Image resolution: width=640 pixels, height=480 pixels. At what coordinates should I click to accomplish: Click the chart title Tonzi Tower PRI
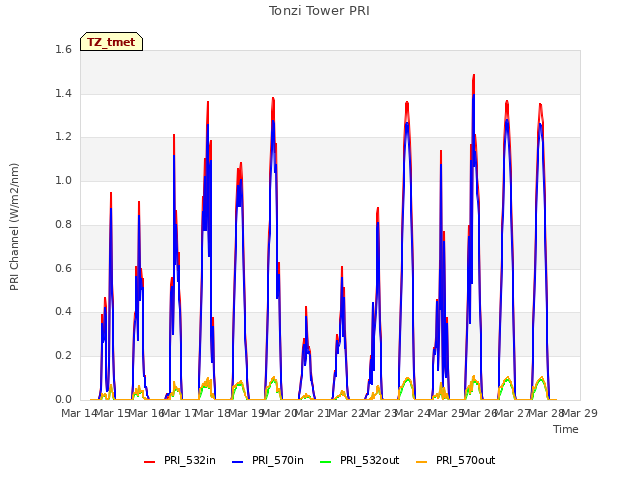click(319, 11)
